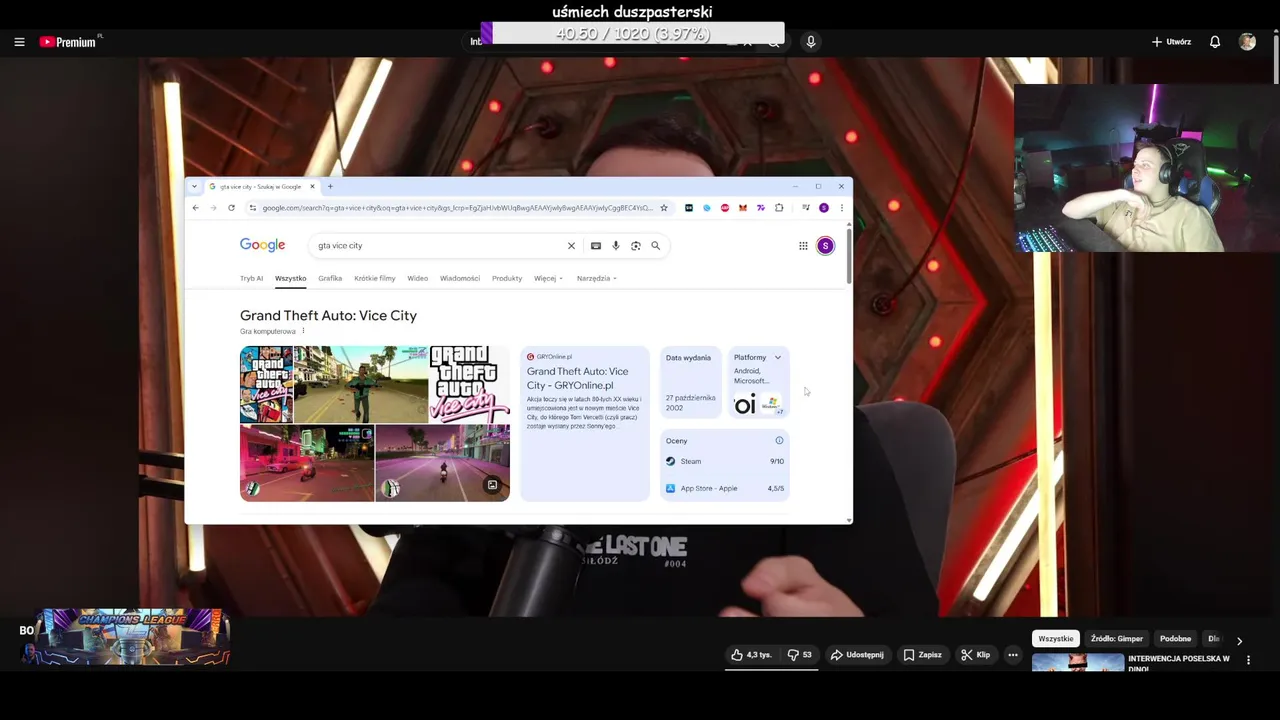Screen dimensions: 1280x720
Task: Open the Narzędzia search tools dropdown
Action: click(597, 278)
